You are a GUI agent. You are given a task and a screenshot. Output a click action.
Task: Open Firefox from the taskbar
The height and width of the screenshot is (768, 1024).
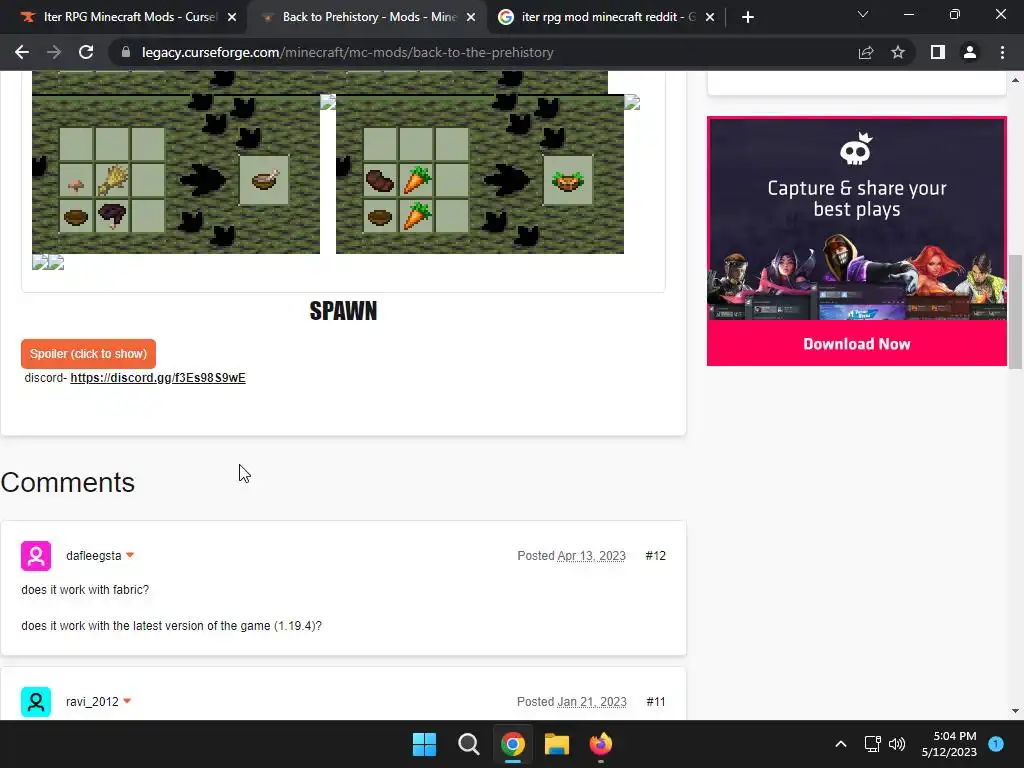coord(601,744)
